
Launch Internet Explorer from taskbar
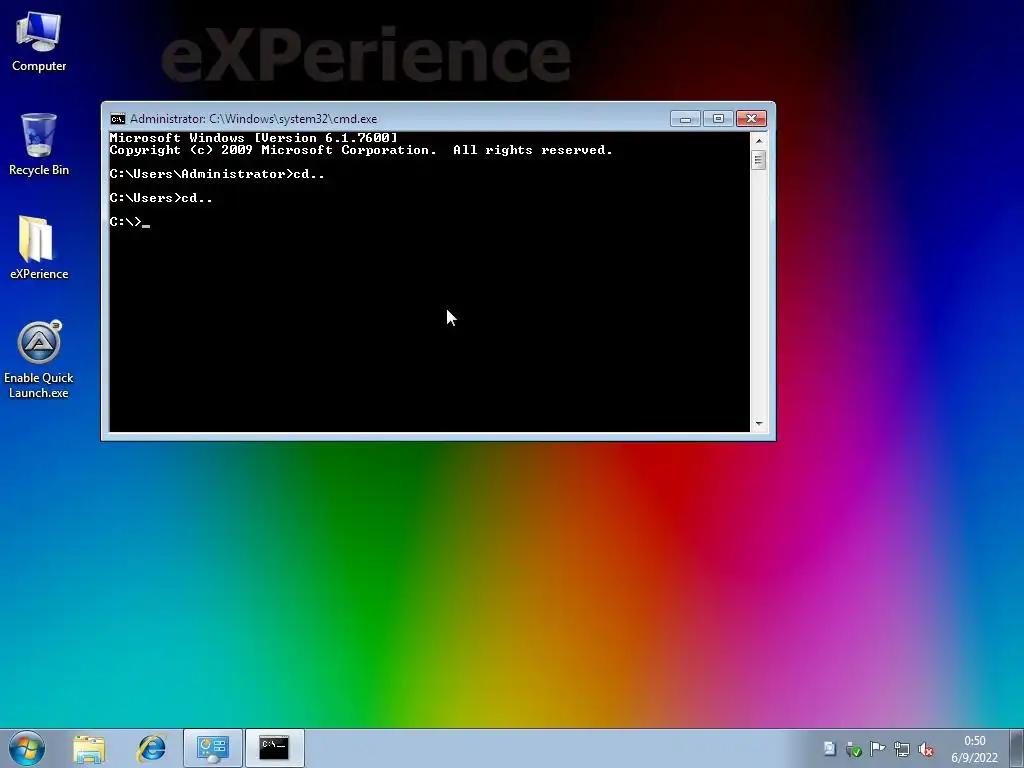coord(151,748)
